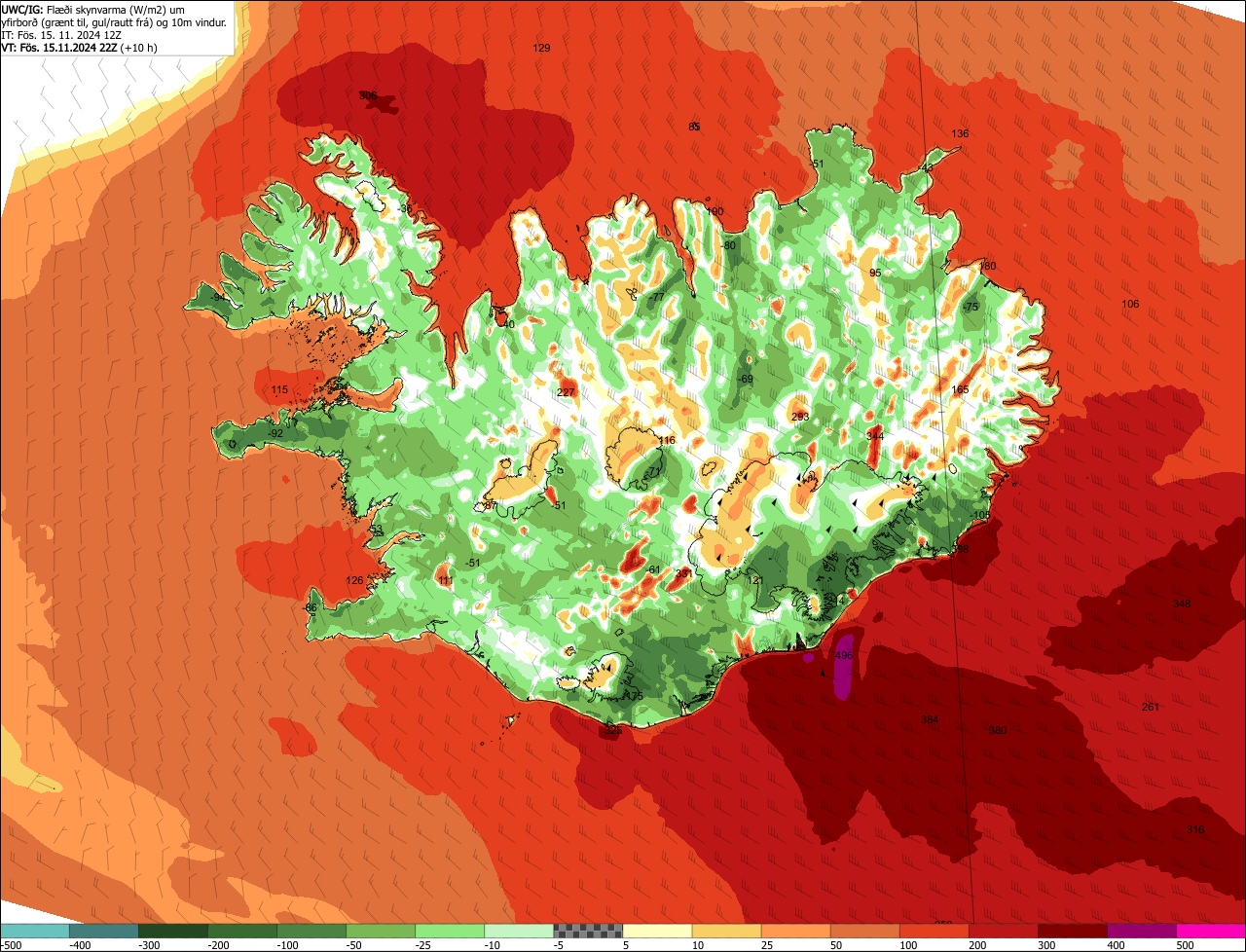Click the value 227 on the map
Viewport: 1246px width, 952px height.
click(566, 392)
